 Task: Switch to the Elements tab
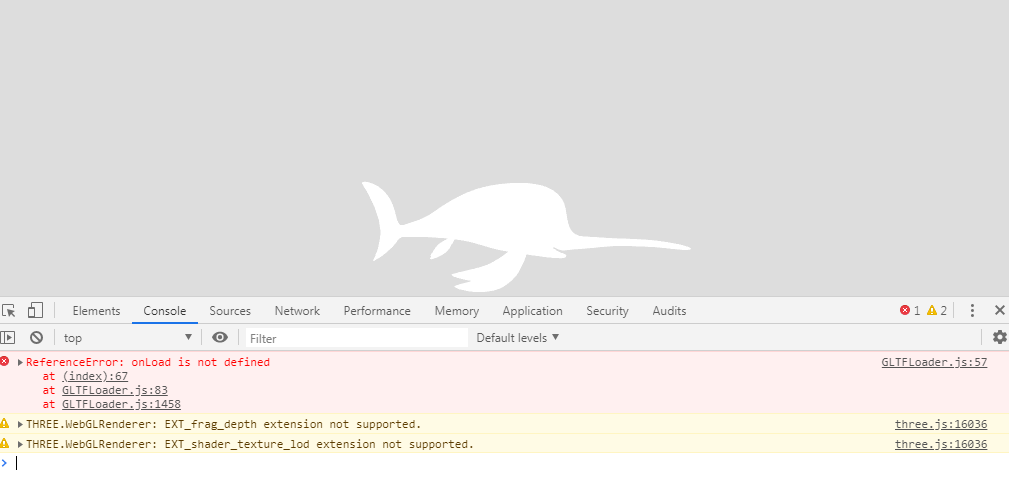[x=96, y=311]
